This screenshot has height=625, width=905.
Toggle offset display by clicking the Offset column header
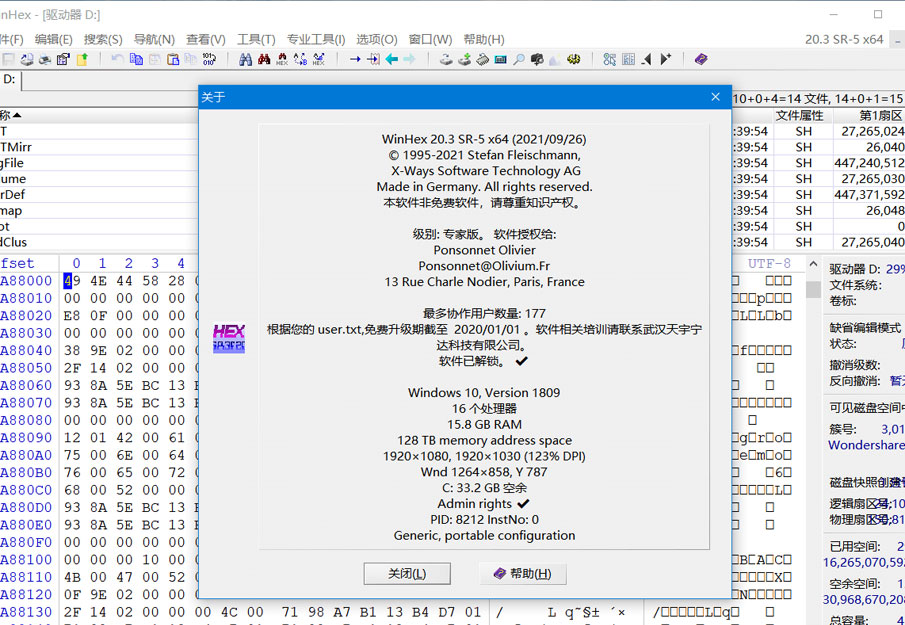pyautogui.click(x=20, y=263)
